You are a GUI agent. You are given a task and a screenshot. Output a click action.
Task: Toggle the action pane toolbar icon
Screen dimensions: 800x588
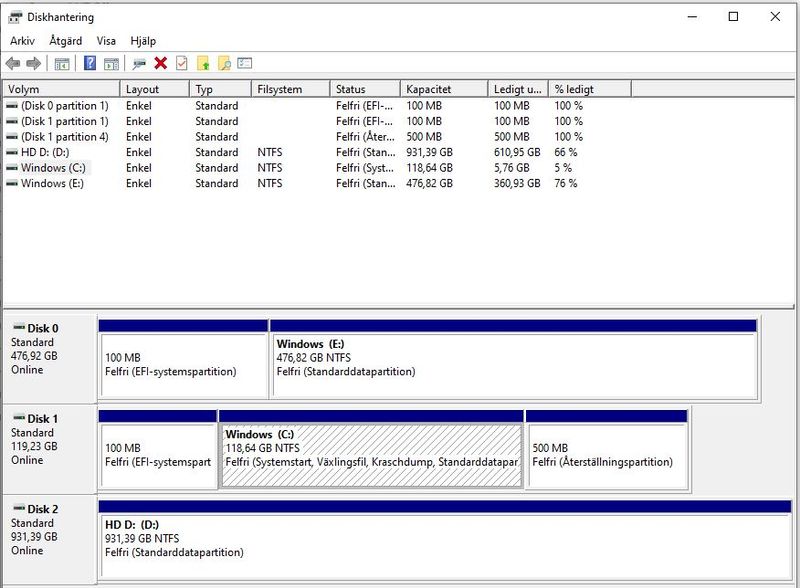pyautogui.click(x=111, y=64)
